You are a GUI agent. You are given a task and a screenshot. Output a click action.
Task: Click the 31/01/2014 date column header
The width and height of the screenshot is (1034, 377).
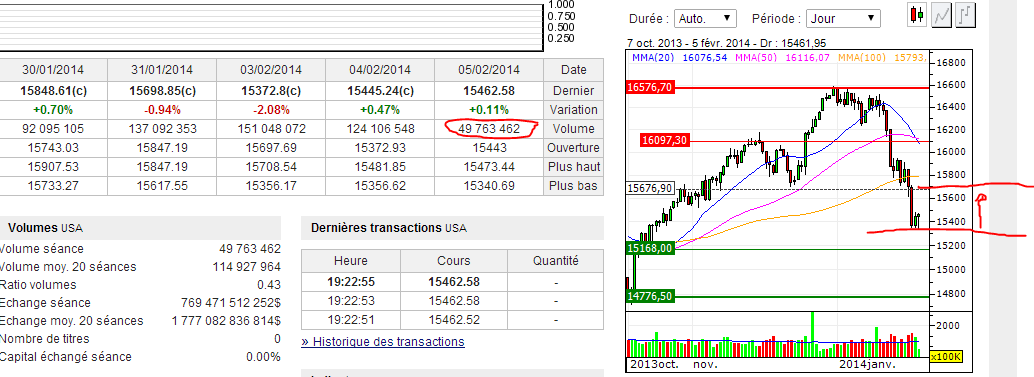pos(162,70)
